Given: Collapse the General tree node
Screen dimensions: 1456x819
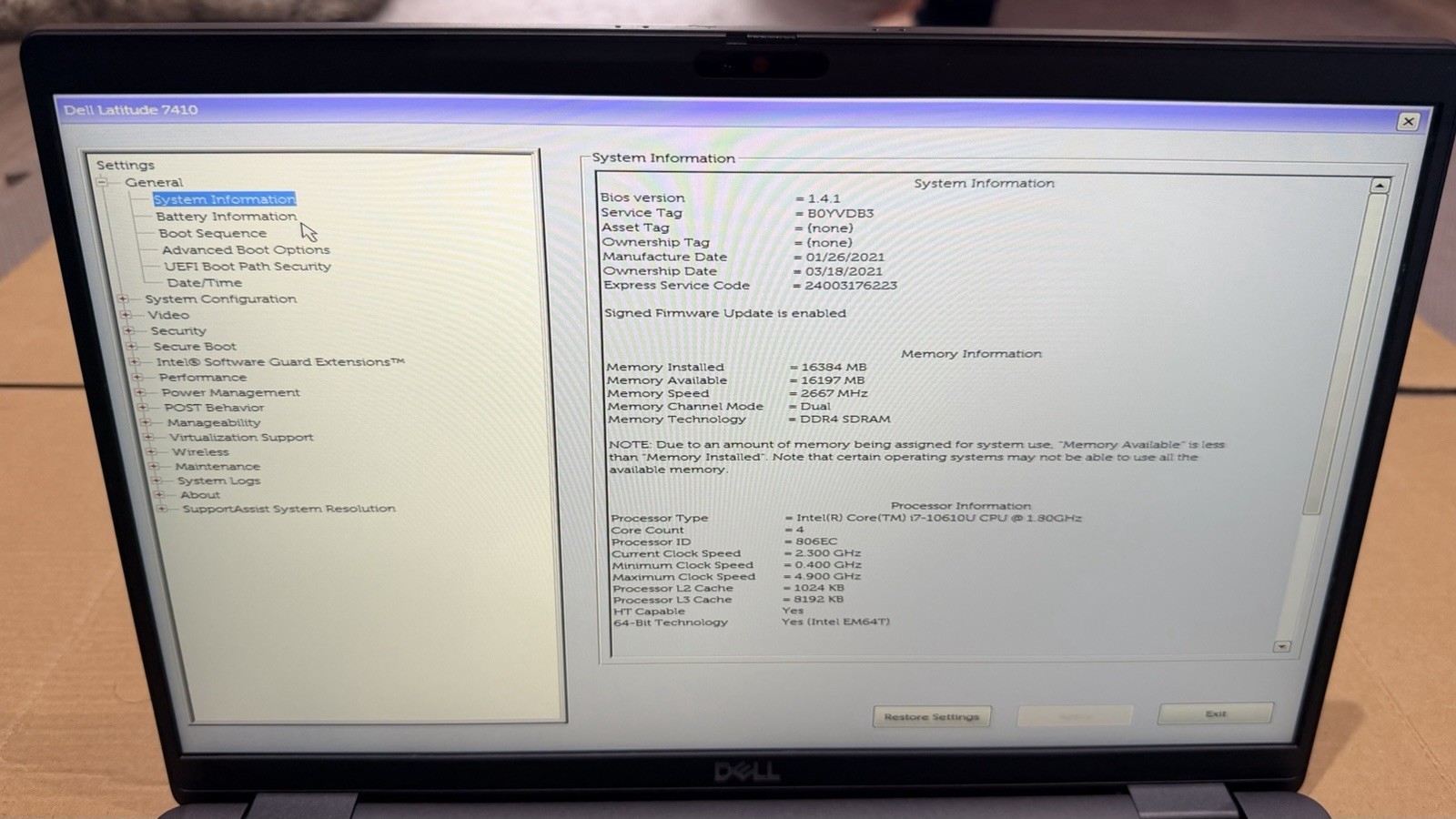Looking at the screenshot, I should click(x=103, y=182).
